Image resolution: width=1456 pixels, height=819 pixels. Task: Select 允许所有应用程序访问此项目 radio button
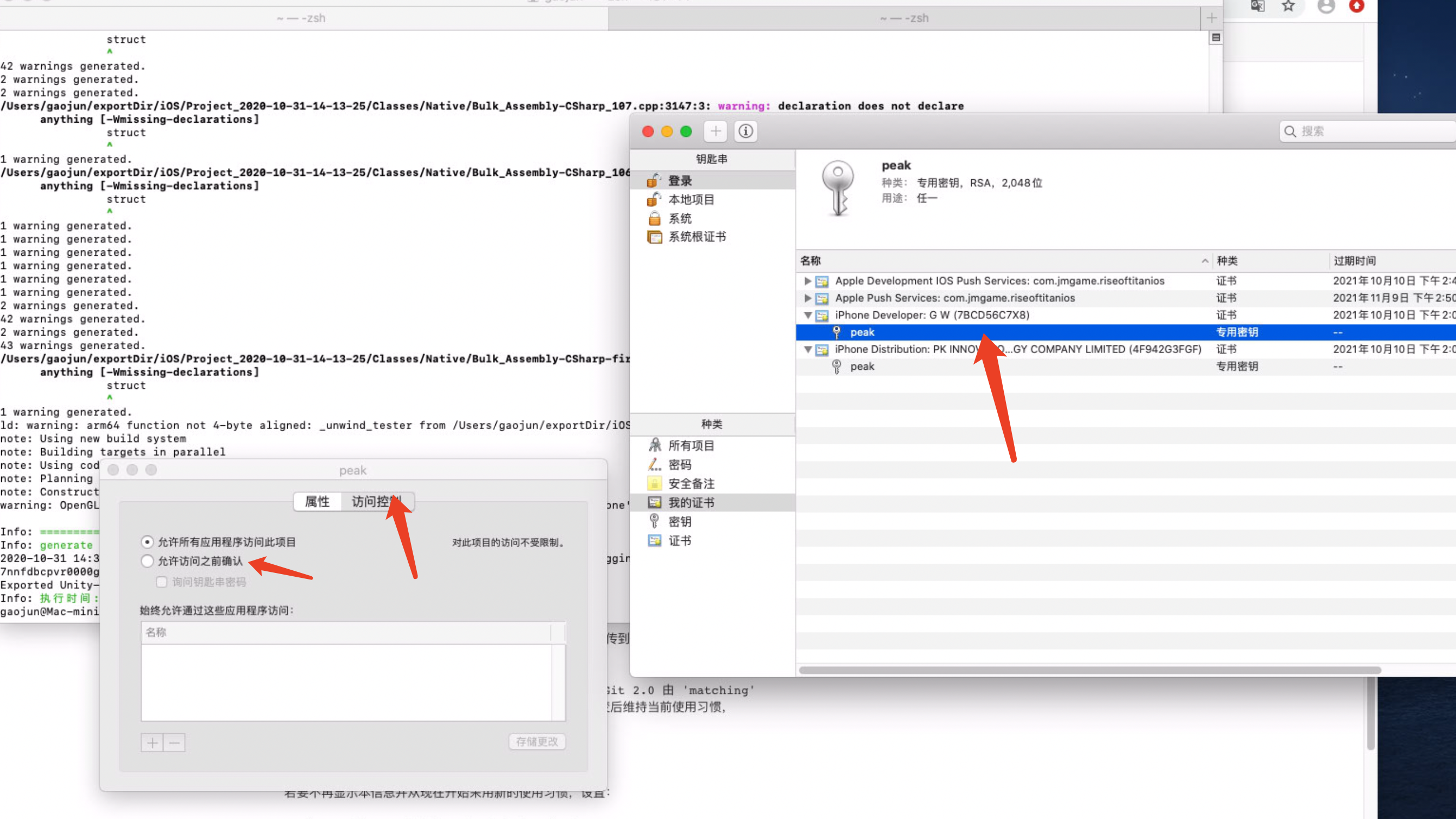coord(147,542)
